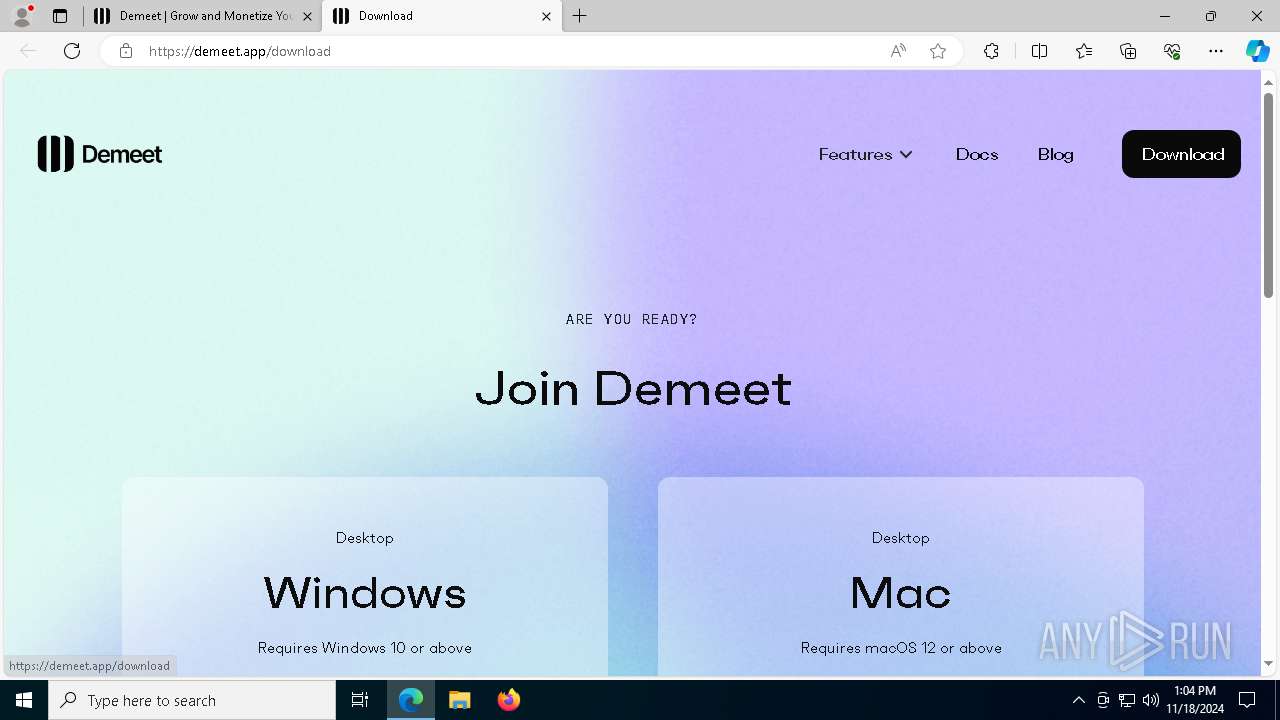Open the Copilot icon

point(1257,51)
